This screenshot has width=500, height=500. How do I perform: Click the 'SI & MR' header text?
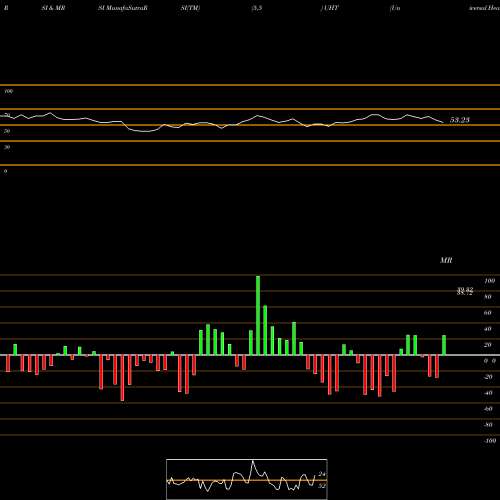coord(53,8)
